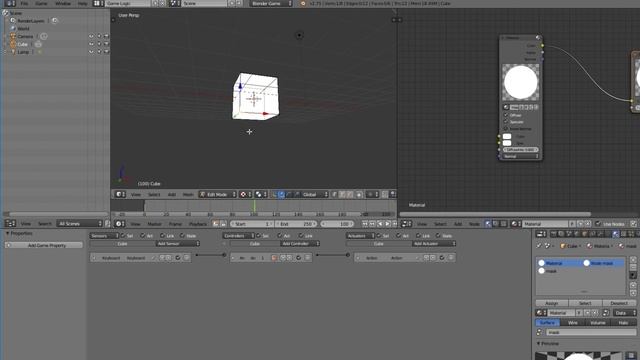The width and height of the screenshot is (640, 360).
Task: Open the Add Actuator dropdown
Action: tap(434, 244)
